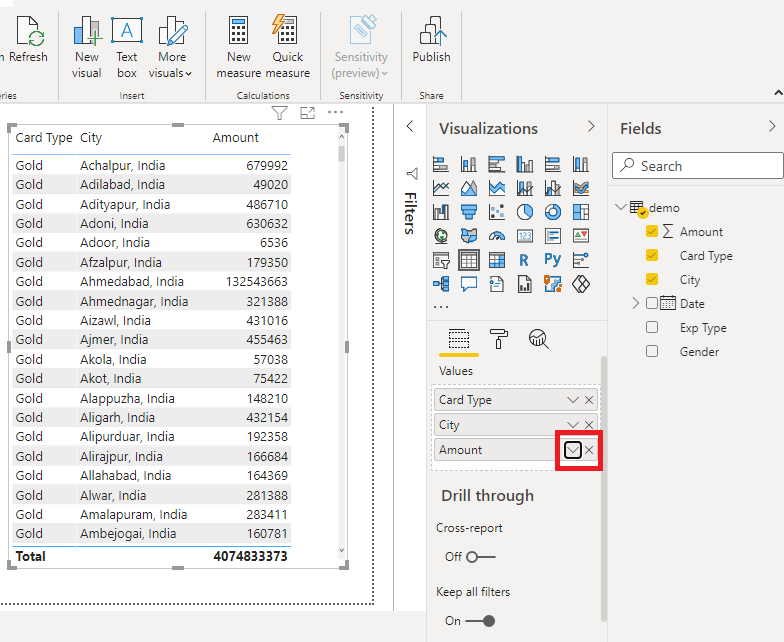Choose the funnel chart visual

(x=469, y=212)
